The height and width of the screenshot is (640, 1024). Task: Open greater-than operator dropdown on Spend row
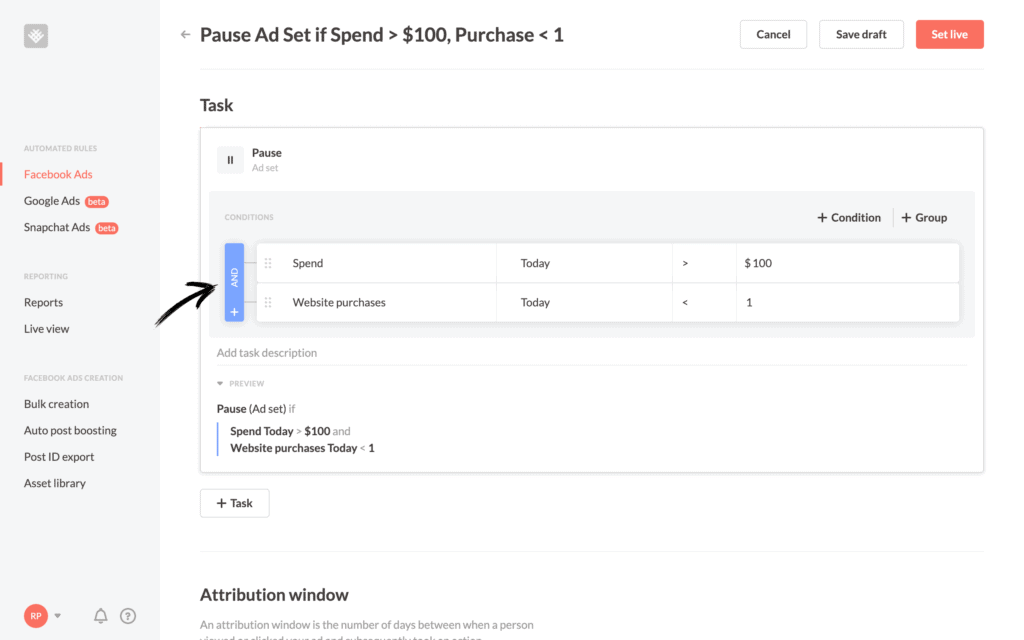704,263
